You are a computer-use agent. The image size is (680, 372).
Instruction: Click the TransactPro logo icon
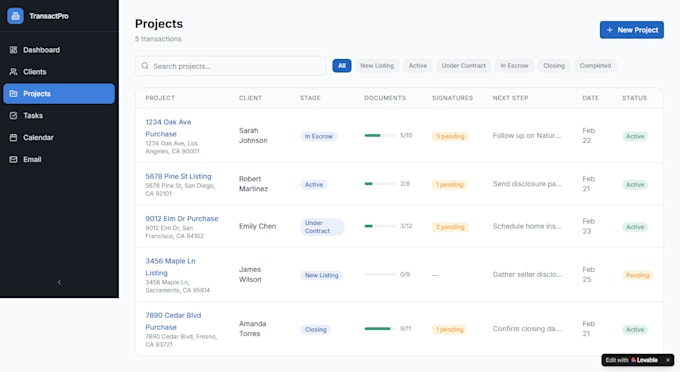tap(15, 16)
